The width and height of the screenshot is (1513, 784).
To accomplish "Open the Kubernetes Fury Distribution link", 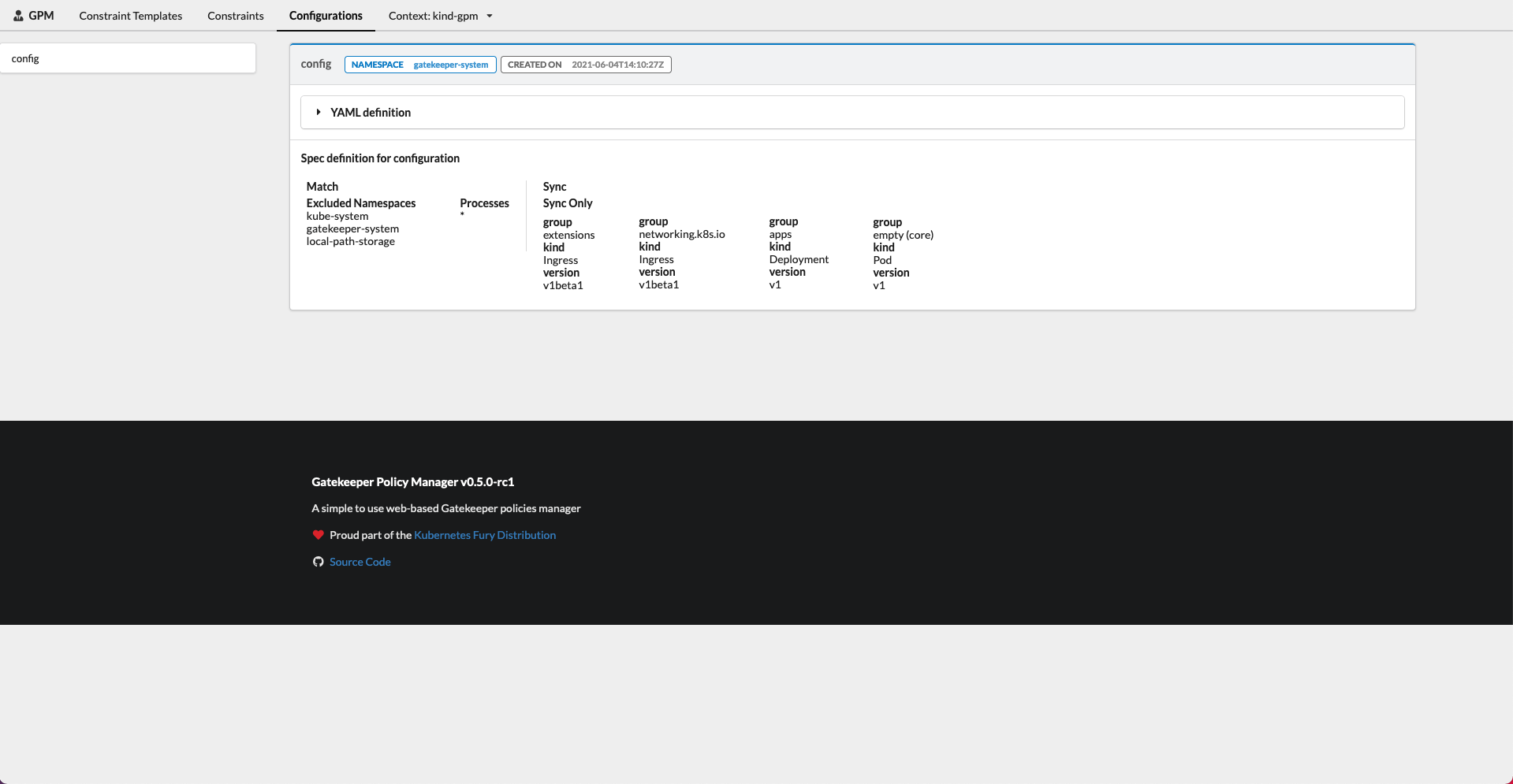I will [x=485, y=535].
